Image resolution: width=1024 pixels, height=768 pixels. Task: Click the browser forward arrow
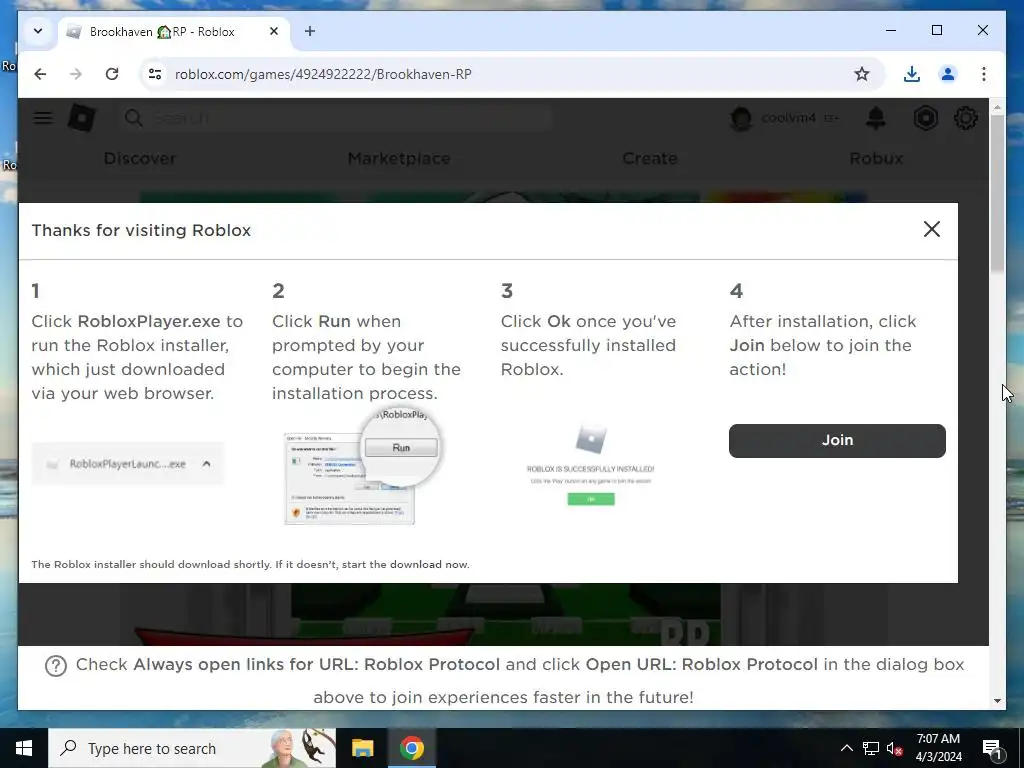coord(76,74)
